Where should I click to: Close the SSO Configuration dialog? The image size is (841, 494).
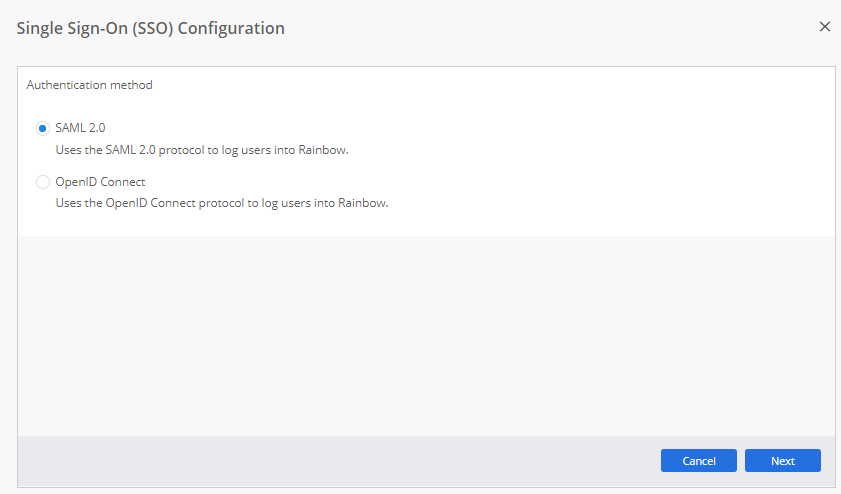point(825,27)
